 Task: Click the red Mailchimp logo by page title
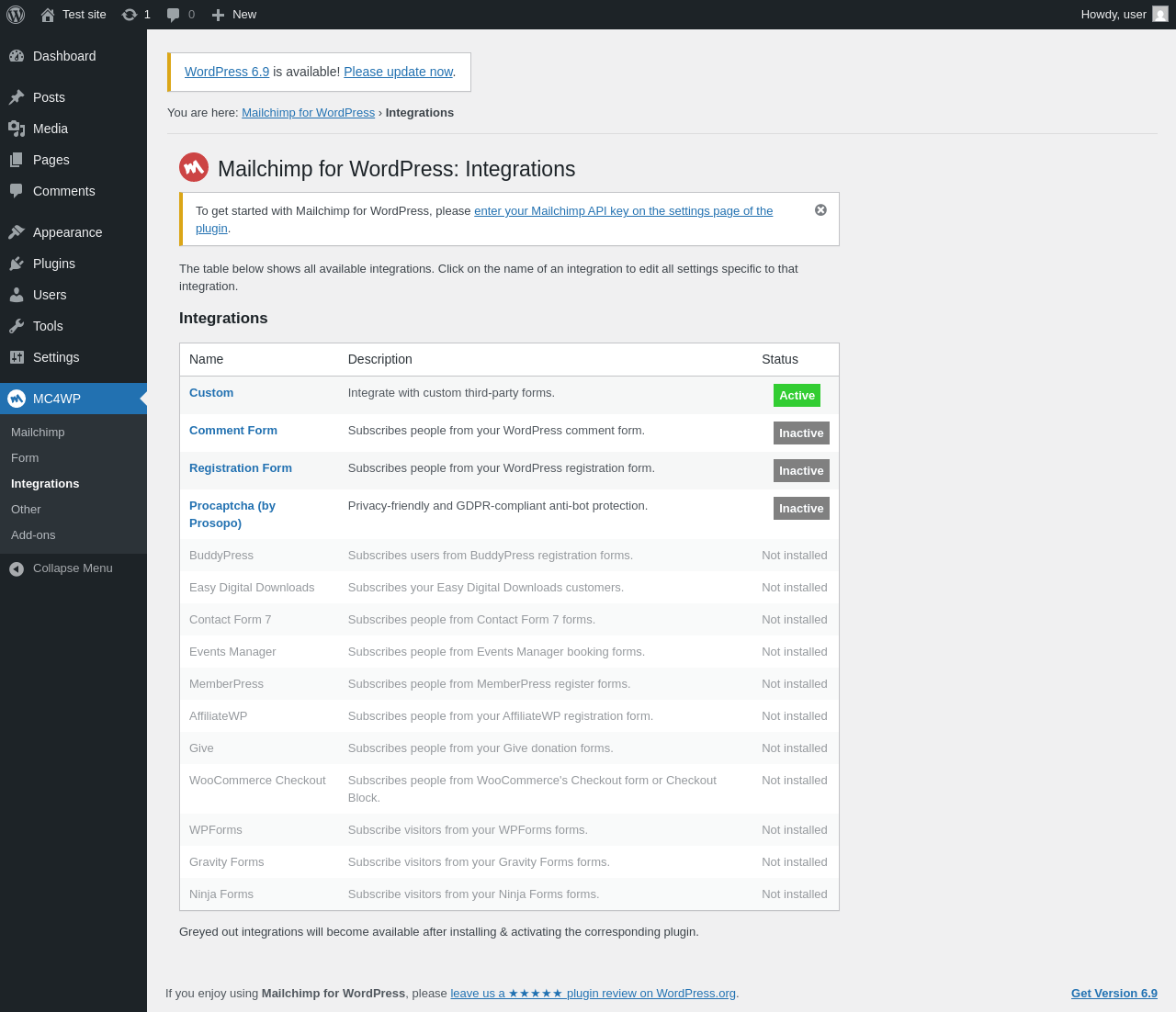click(194, 167)
